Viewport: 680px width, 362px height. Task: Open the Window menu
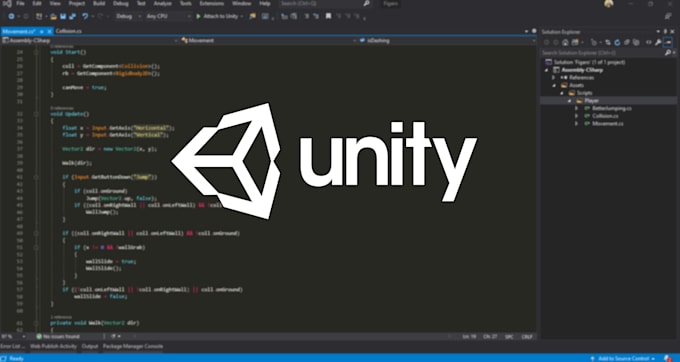(x=242, y=3)
